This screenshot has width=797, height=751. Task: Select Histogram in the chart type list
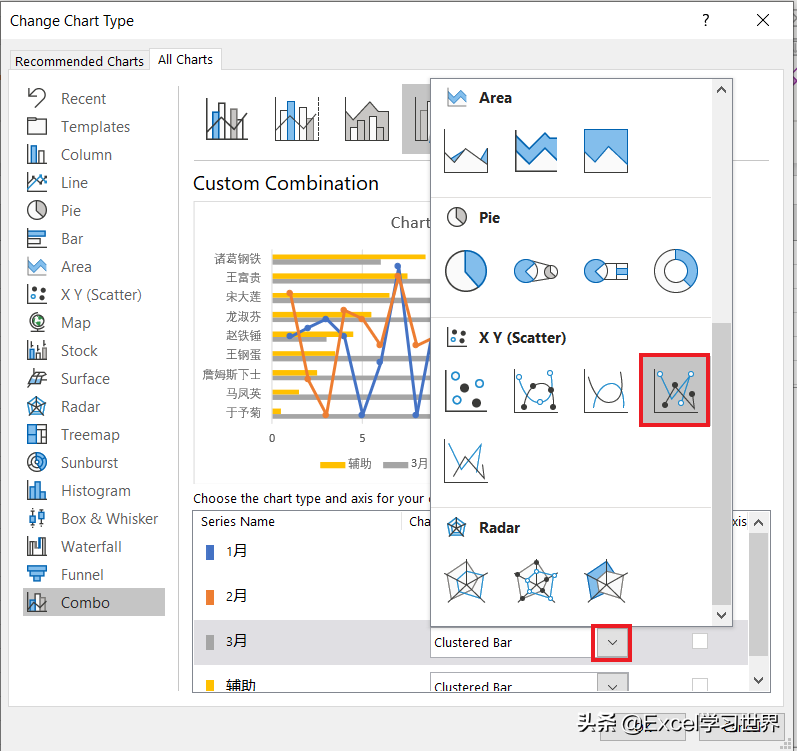tap(94, 491)
